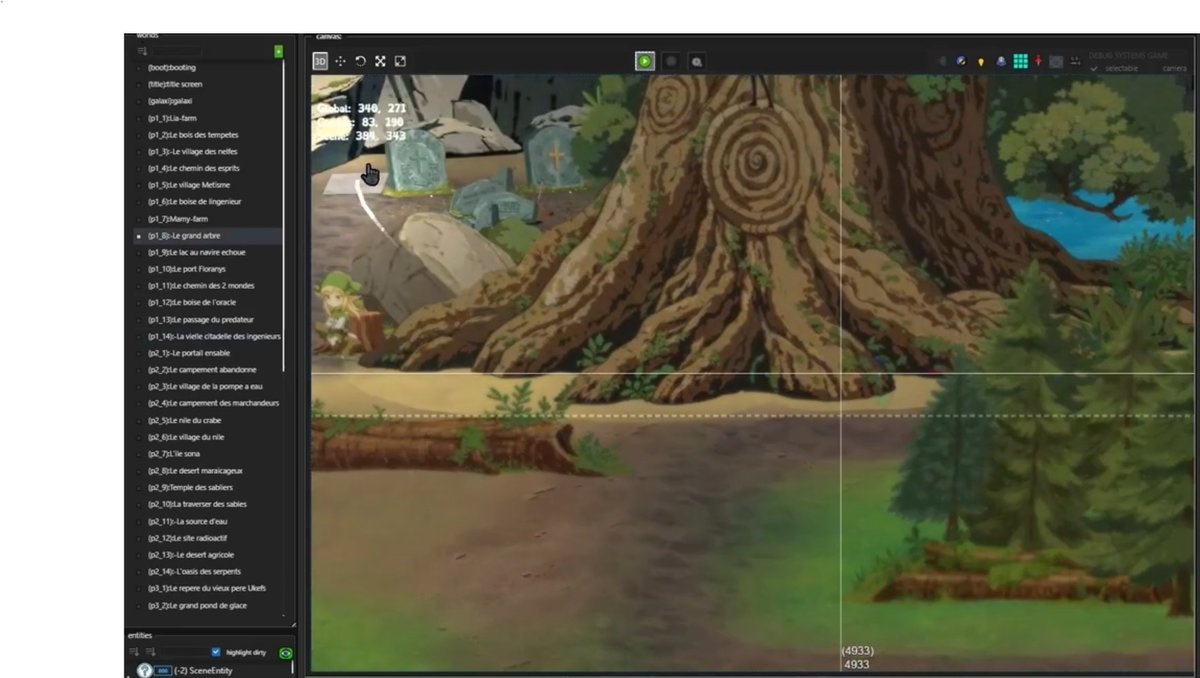Select world Le bois des tempetes

(209, 134)
